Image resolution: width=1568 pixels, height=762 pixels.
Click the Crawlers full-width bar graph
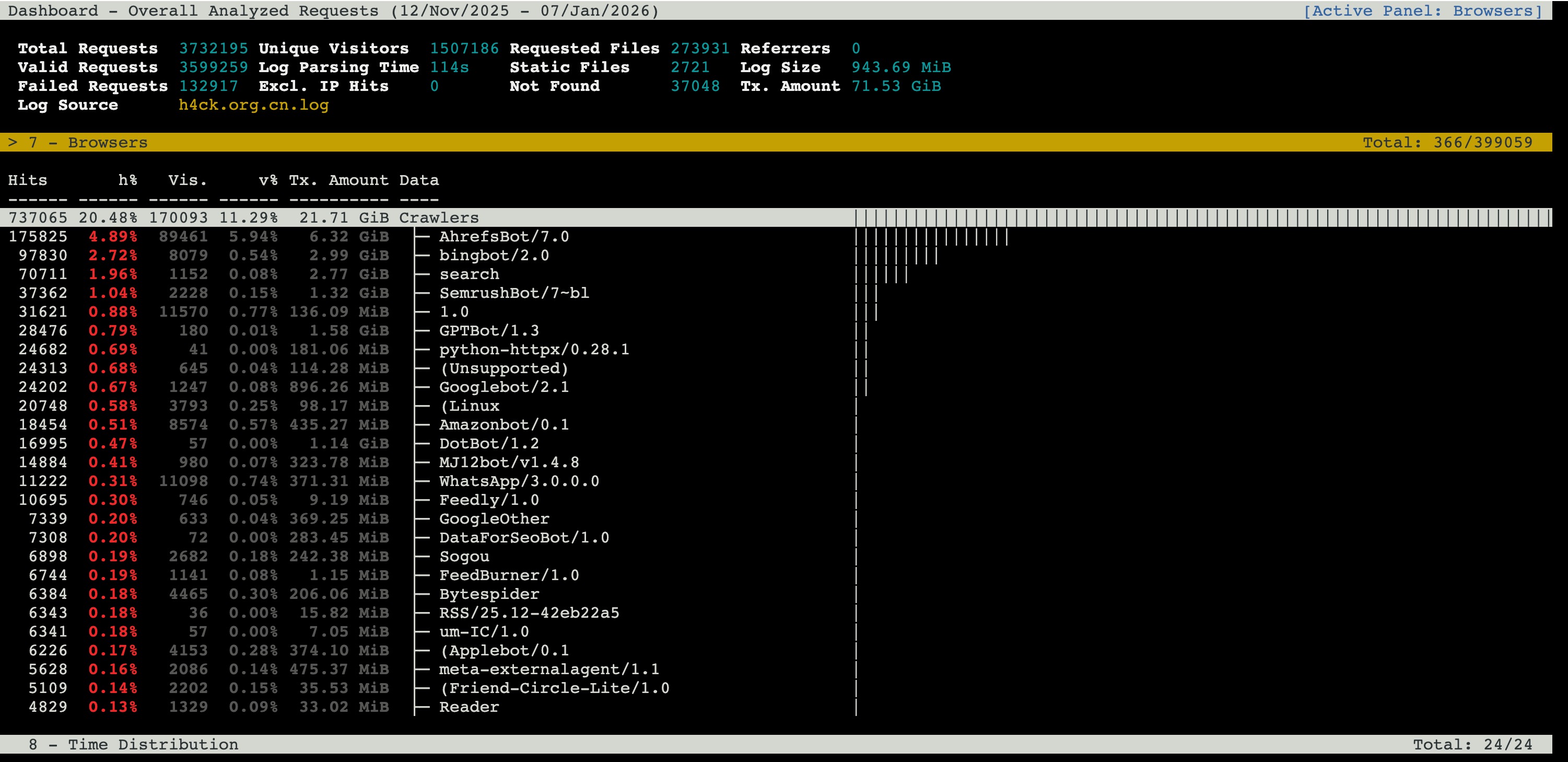pos(1202,217)
